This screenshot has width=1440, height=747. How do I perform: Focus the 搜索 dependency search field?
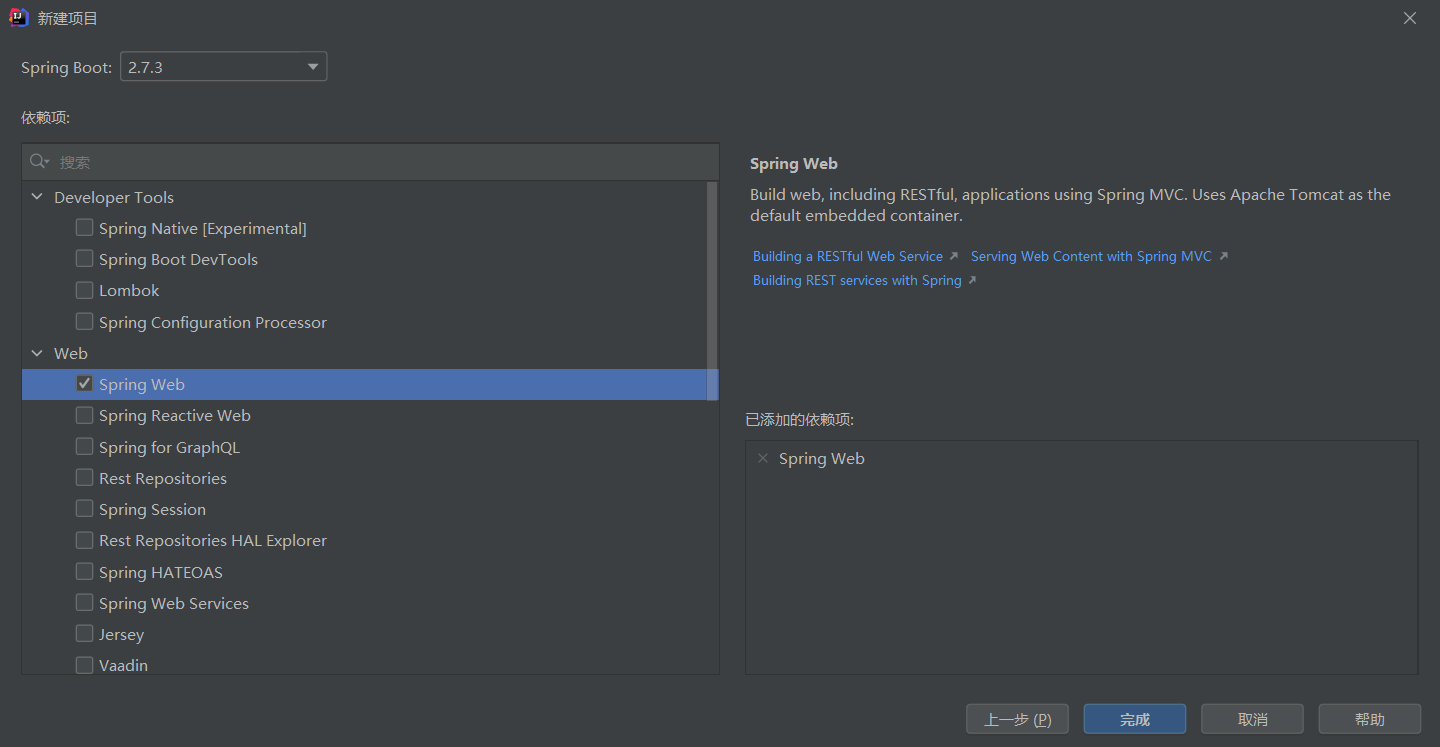click(370, 162)
